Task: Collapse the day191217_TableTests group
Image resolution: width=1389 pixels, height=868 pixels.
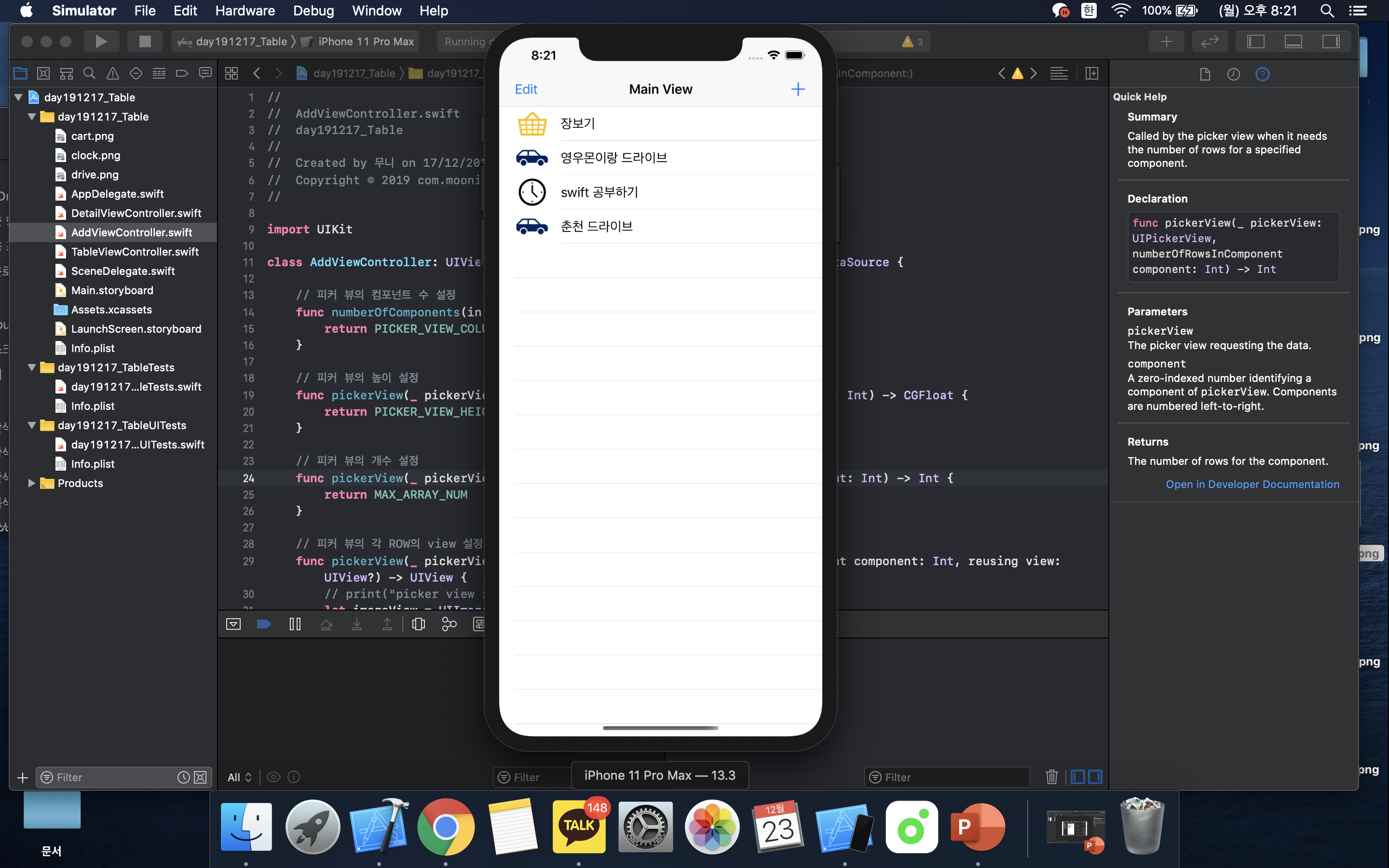Action: coord(32,367)
